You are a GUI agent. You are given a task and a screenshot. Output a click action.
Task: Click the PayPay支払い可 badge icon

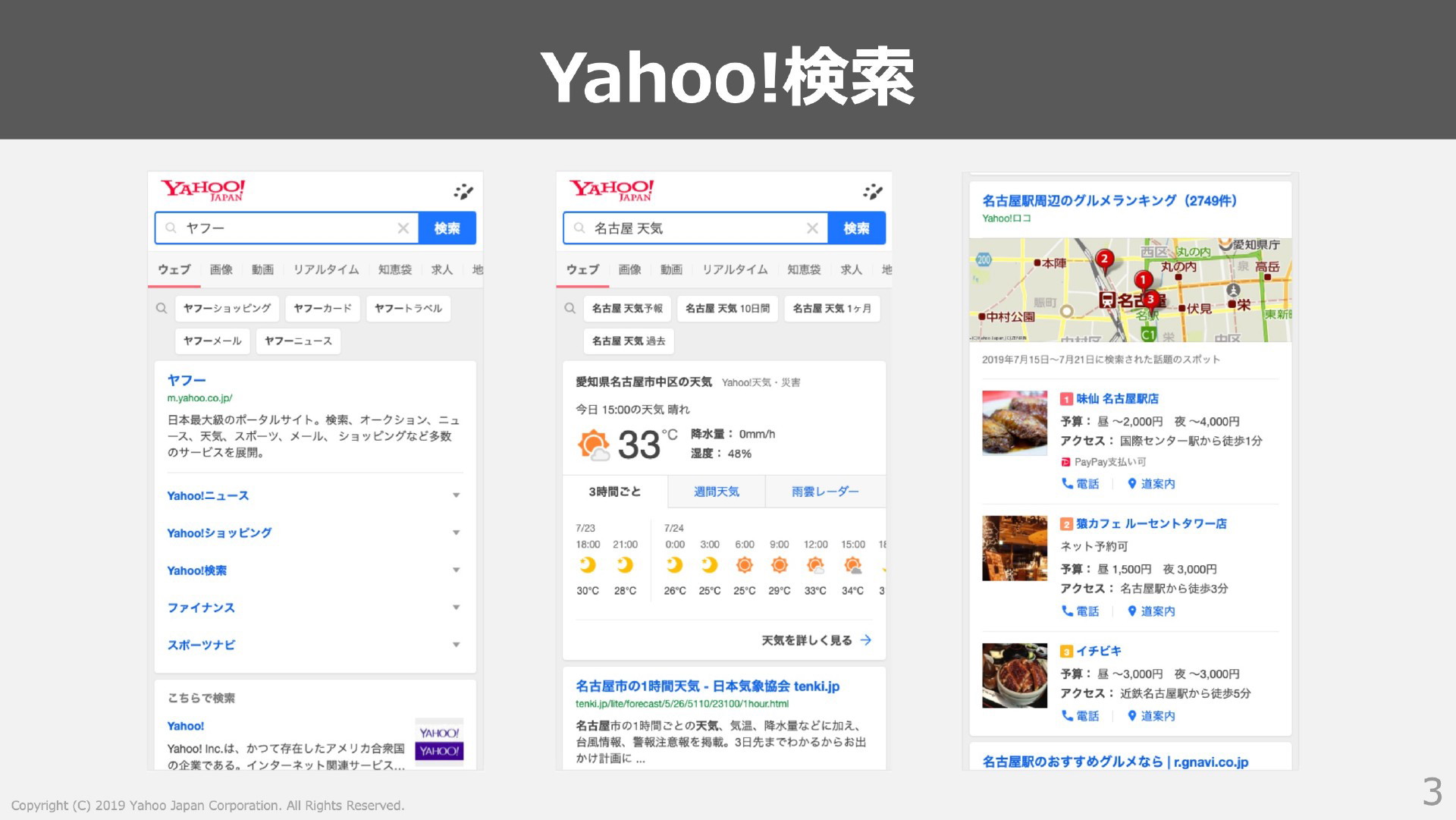point(1065,462)
